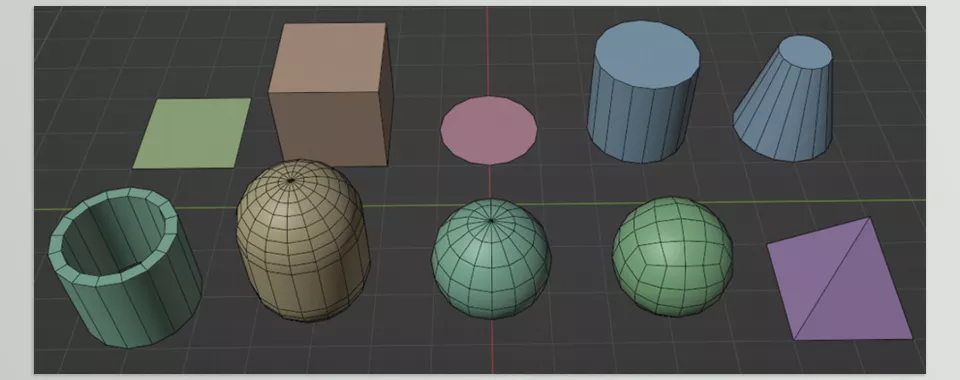Viewport: 960px width, 380px height.
Task: Select the tan capsule-shaped object
Action: click(x=303, y=240)
